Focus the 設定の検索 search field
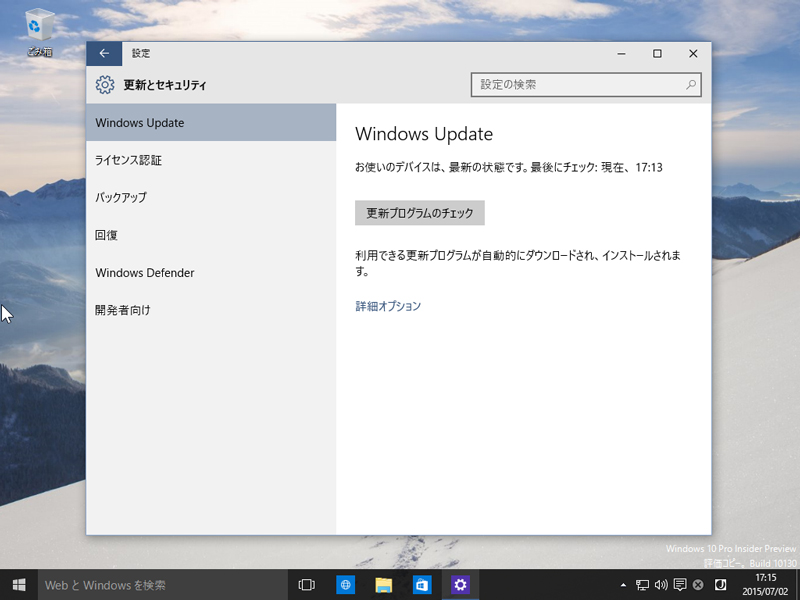800x600 pixels. (x=586, y=85)
